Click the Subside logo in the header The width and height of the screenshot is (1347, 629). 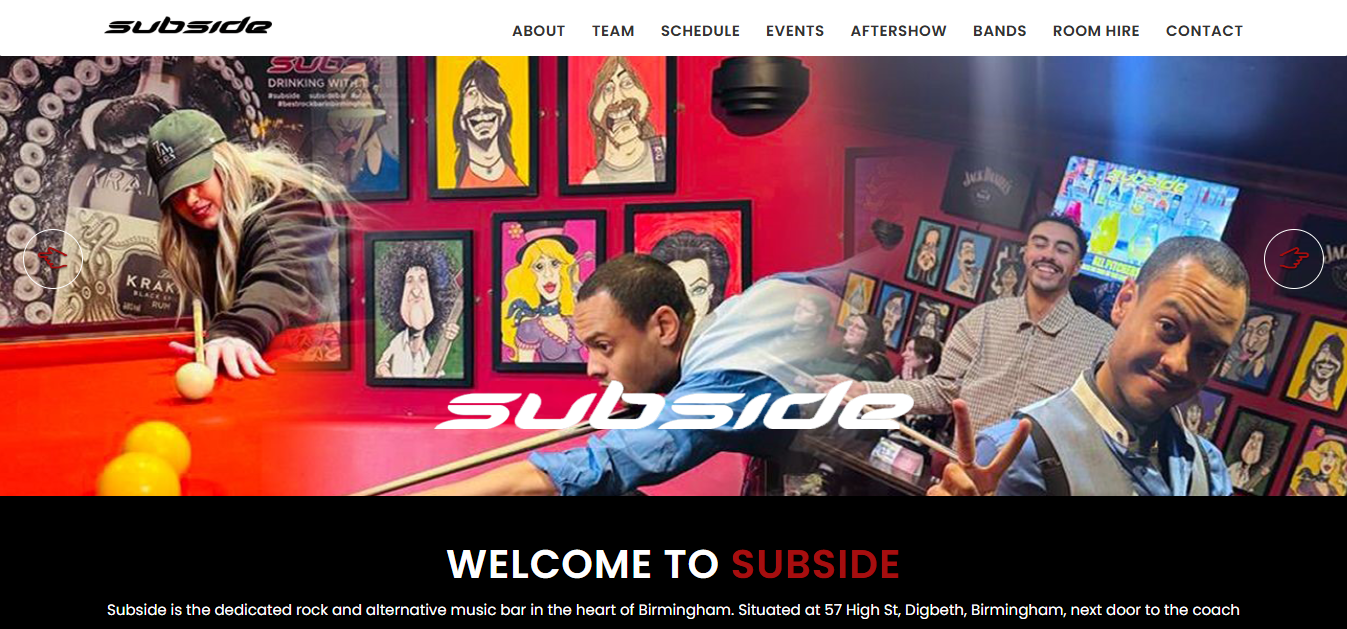188,26
